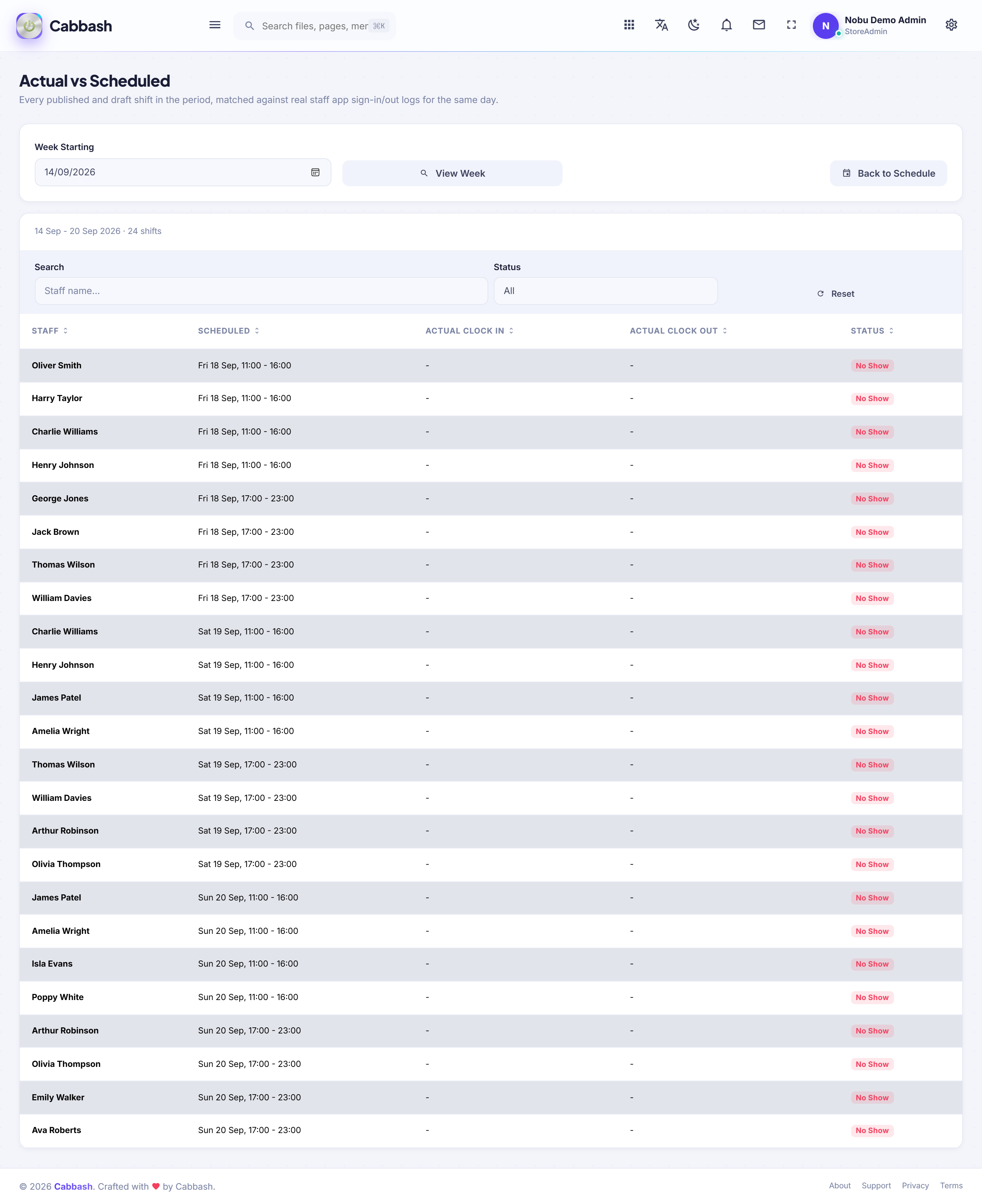This screenshot has height=1204, width=982.
Task: Open the calendar picker in Week Starting
Action: click(316, 172)
